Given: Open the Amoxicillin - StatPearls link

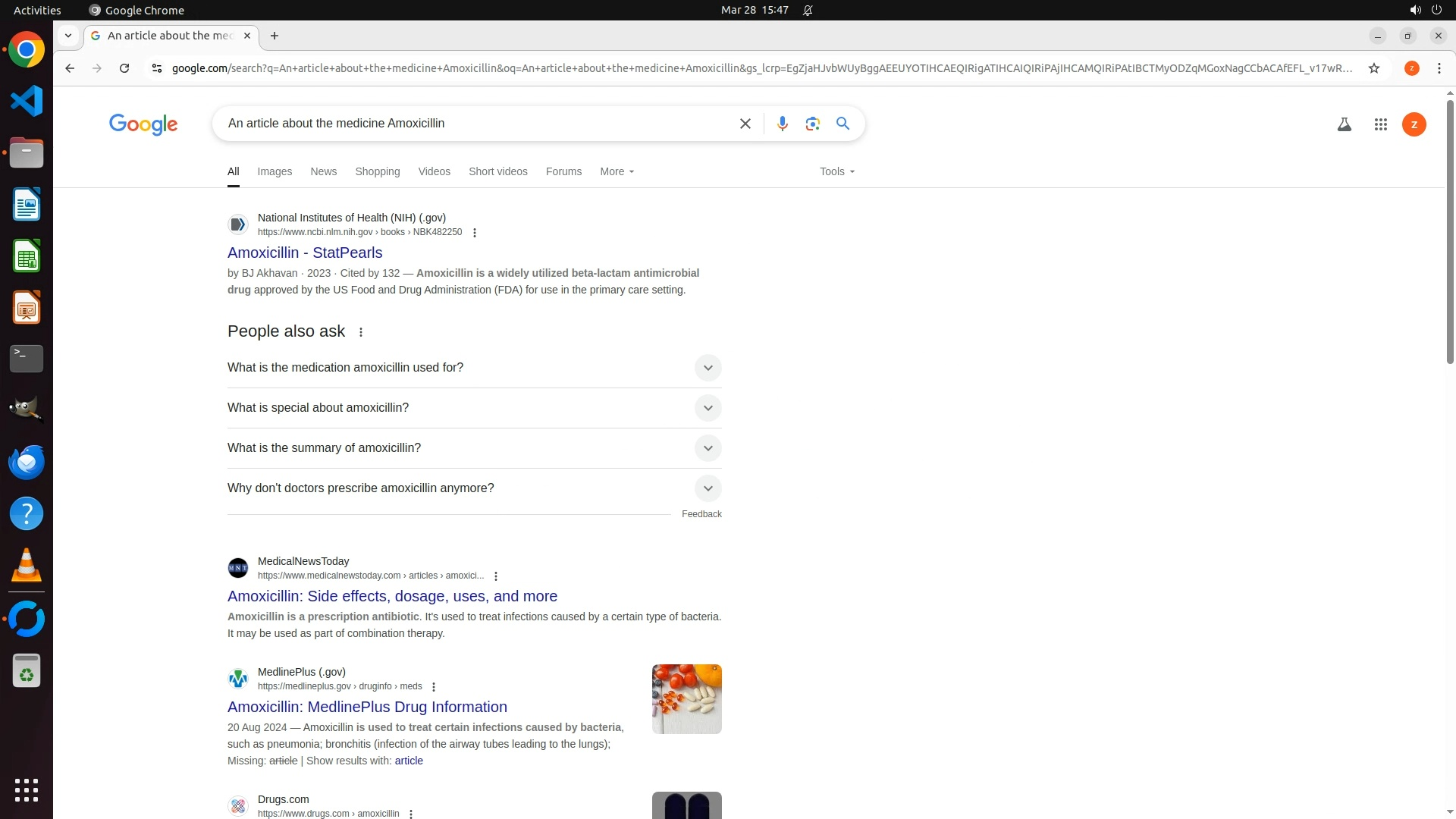Looking at the screenshot, I should click(x=305, y=253).
